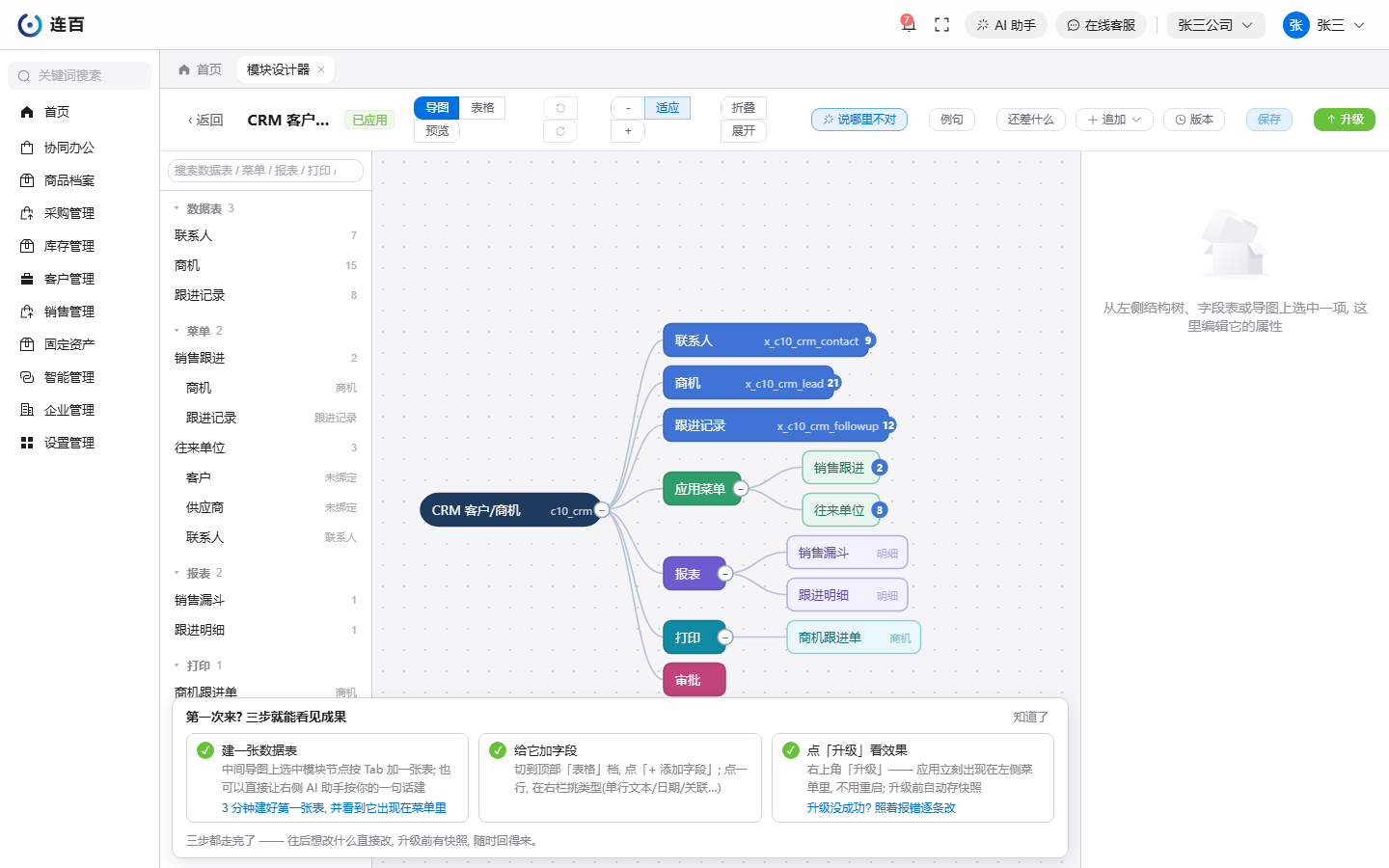Collapse the CRM 客户/商机 root node

tap(602, 510)
